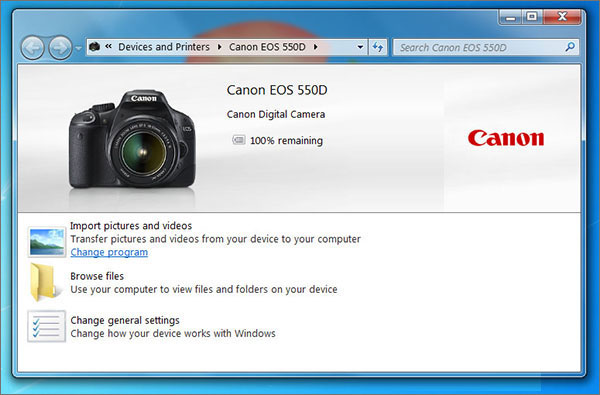Open the address bar history dropdown
Viewport: 600px width, 395px height.
(x=360, y=47)
